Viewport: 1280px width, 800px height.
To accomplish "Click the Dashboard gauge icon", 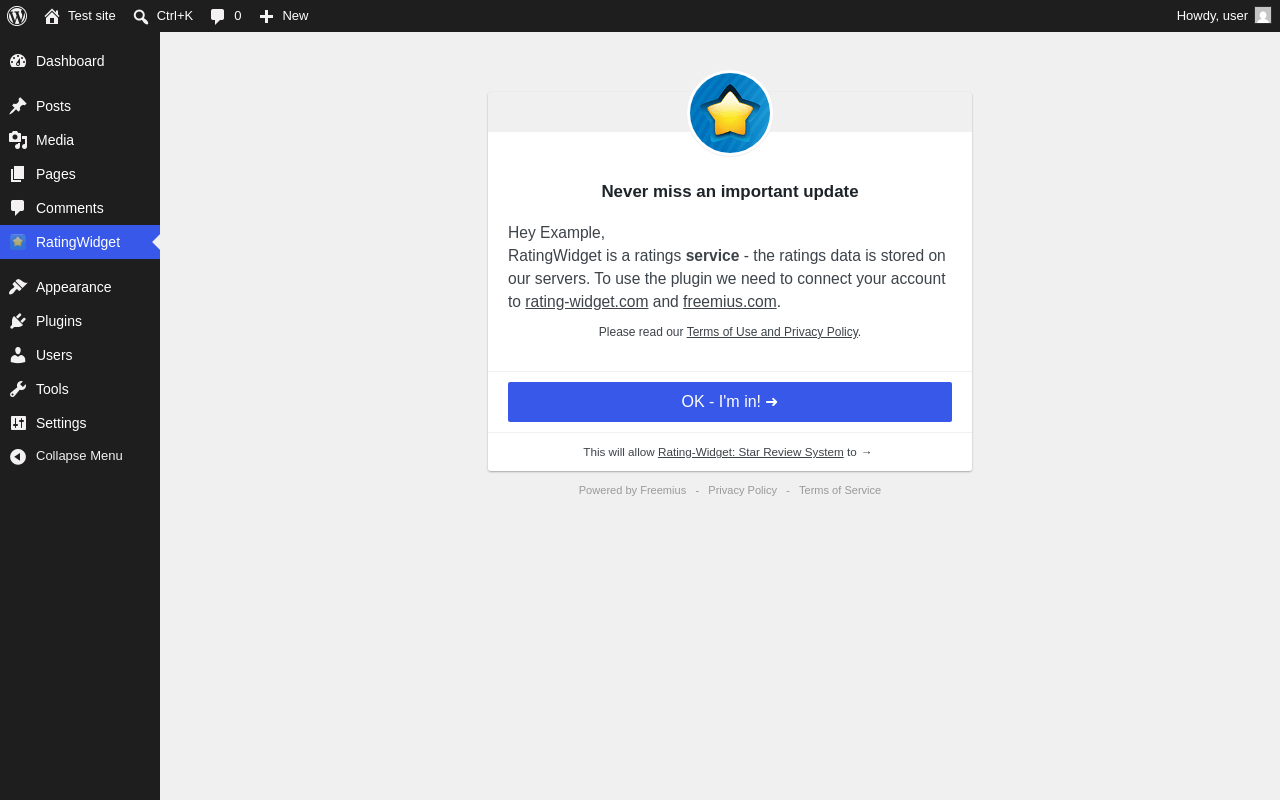I will 18,61.
